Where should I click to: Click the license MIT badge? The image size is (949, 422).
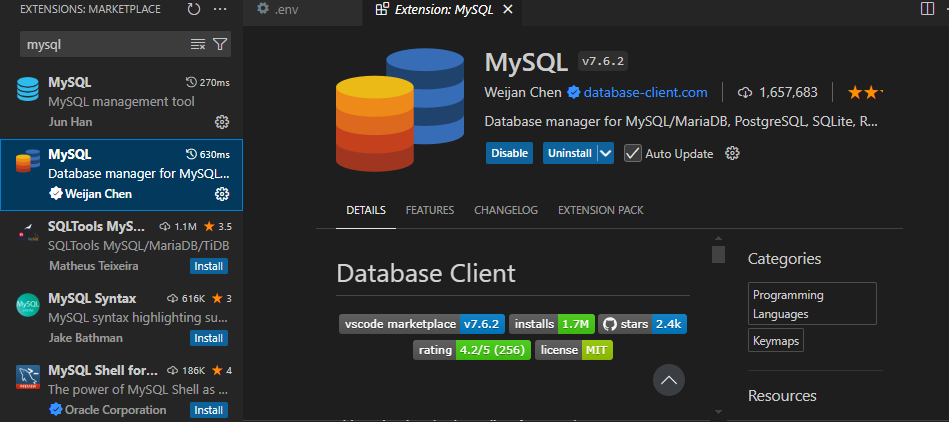point(574,350)
